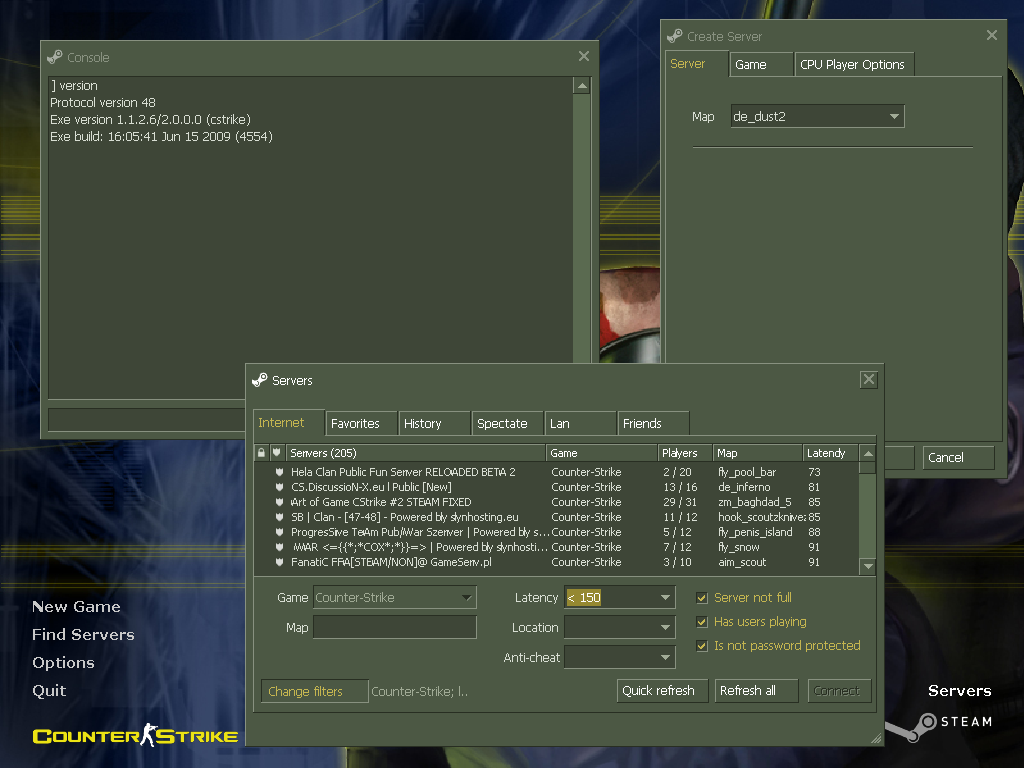The width and height of the screenshot is (1024, 768).
Task: Sort servers by VAC shield column icon
Action: pyautogui.click(x=276, y=453)
